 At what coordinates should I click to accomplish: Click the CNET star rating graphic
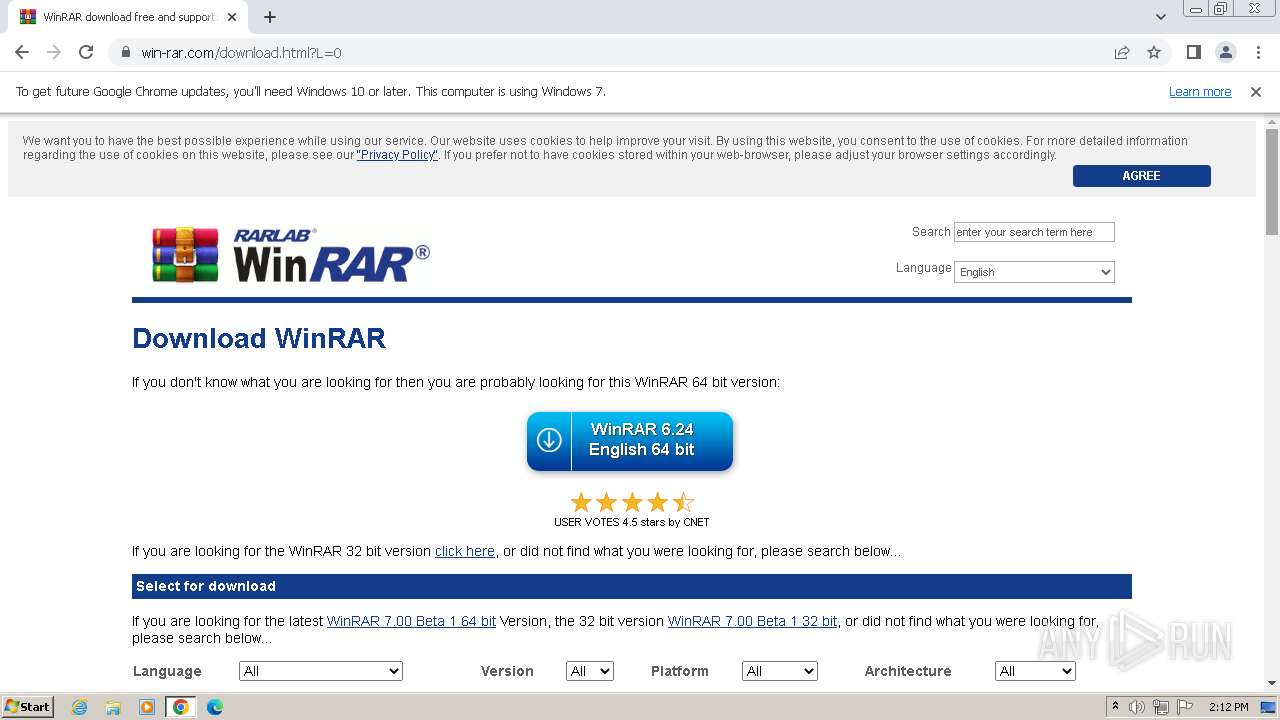point(632,502)
